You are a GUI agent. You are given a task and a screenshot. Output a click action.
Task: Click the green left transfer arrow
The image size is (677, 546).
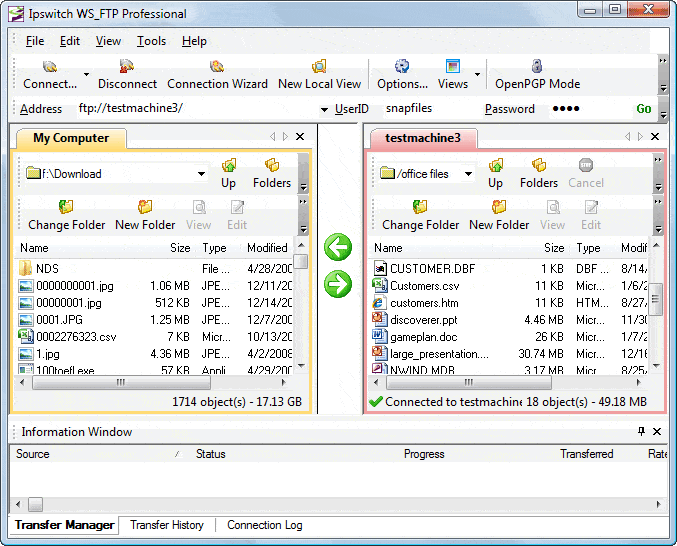(x=338, y=247)
